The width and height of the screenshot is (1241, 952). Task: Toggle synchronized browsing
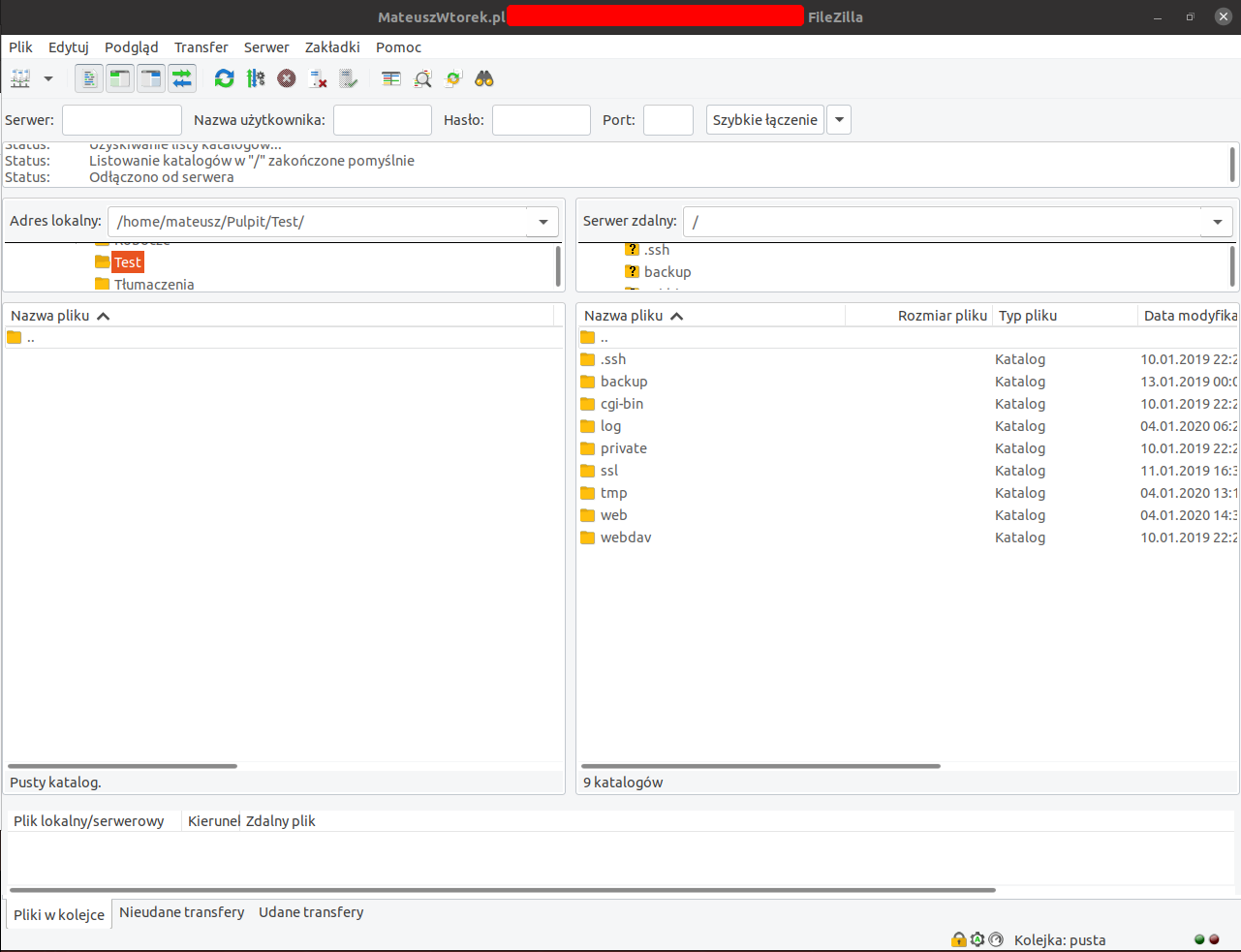(x=453, y=78)
